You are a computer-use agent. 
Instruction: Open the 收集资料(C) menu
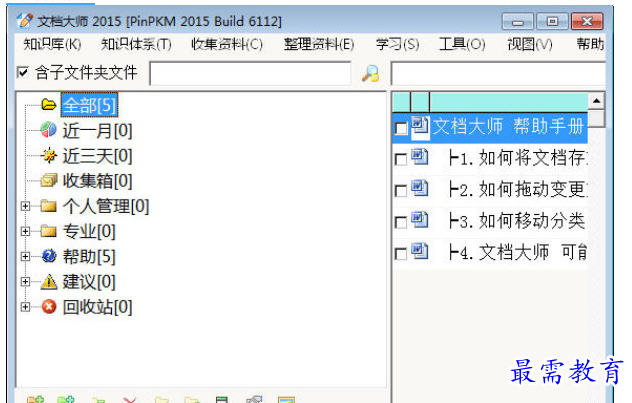227,44
